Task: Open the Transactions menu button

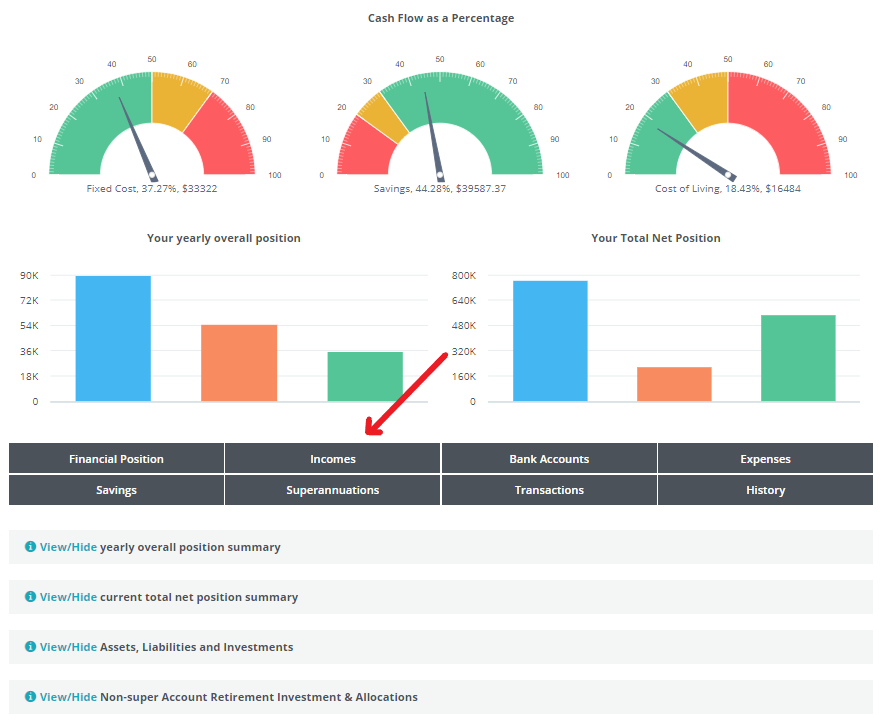Action: tap(549, 490)
